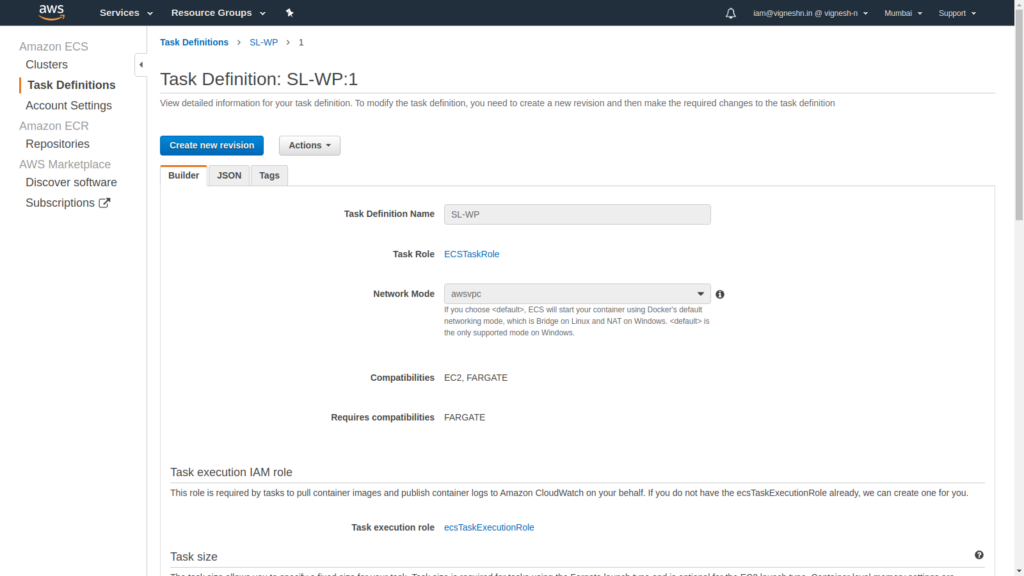The image size is (1024, 576).
Task: Open Discover software in sidebar
Action: [x=71, y=182]
